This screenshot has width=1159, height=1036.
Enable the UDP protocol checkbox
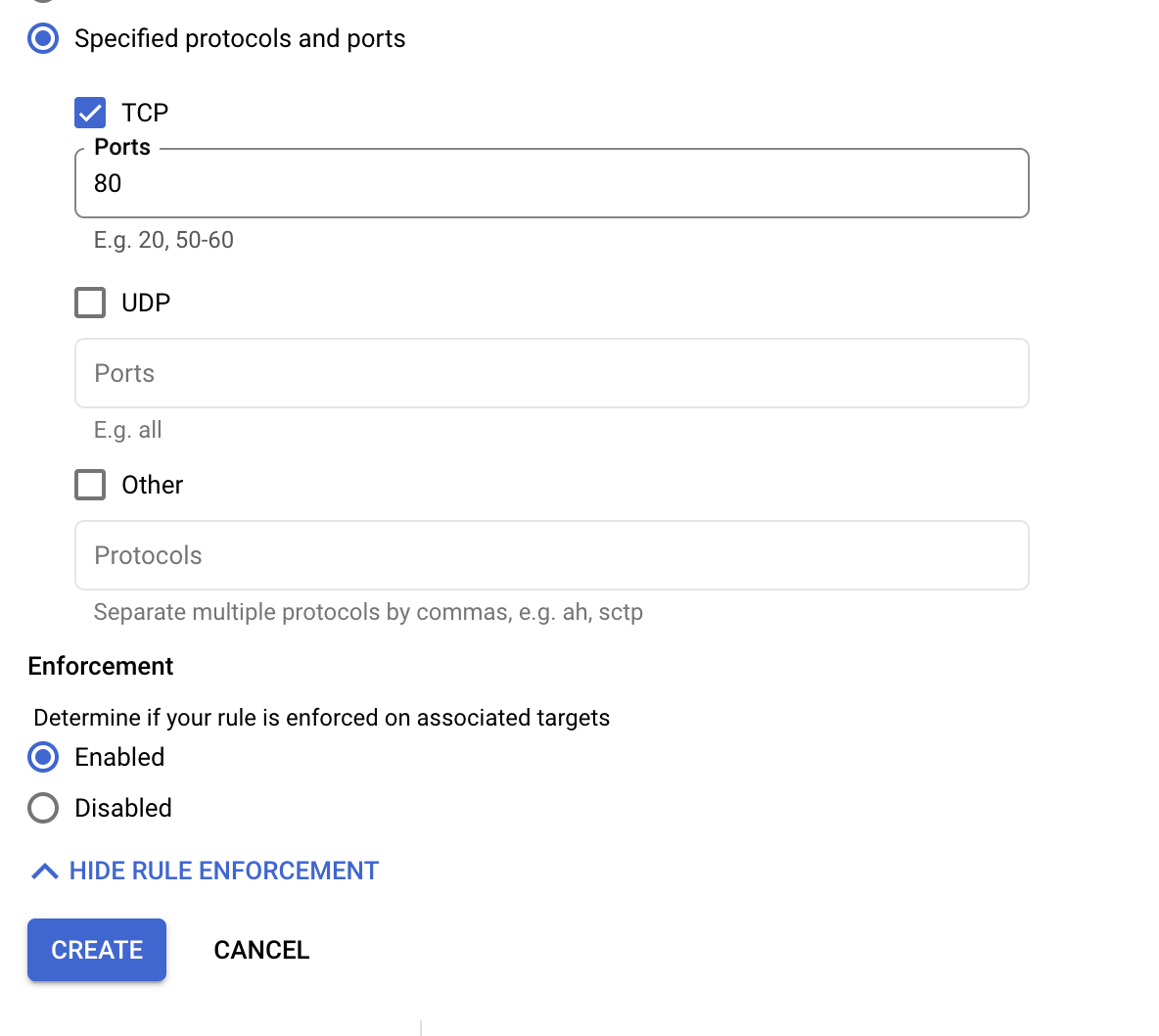[90, 303]
